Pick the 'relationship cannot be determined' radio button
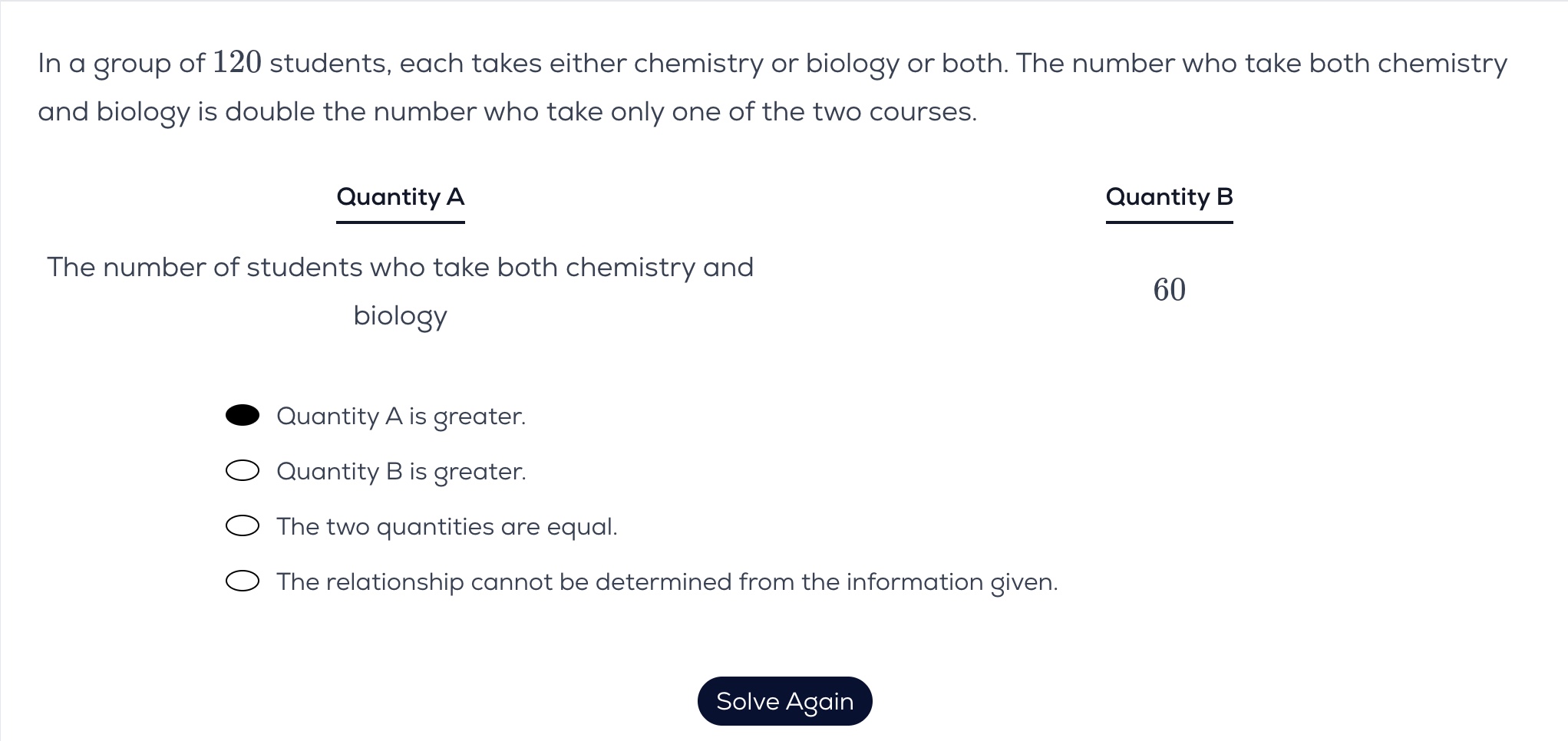1568x741 pixels. tap(243, 582)
